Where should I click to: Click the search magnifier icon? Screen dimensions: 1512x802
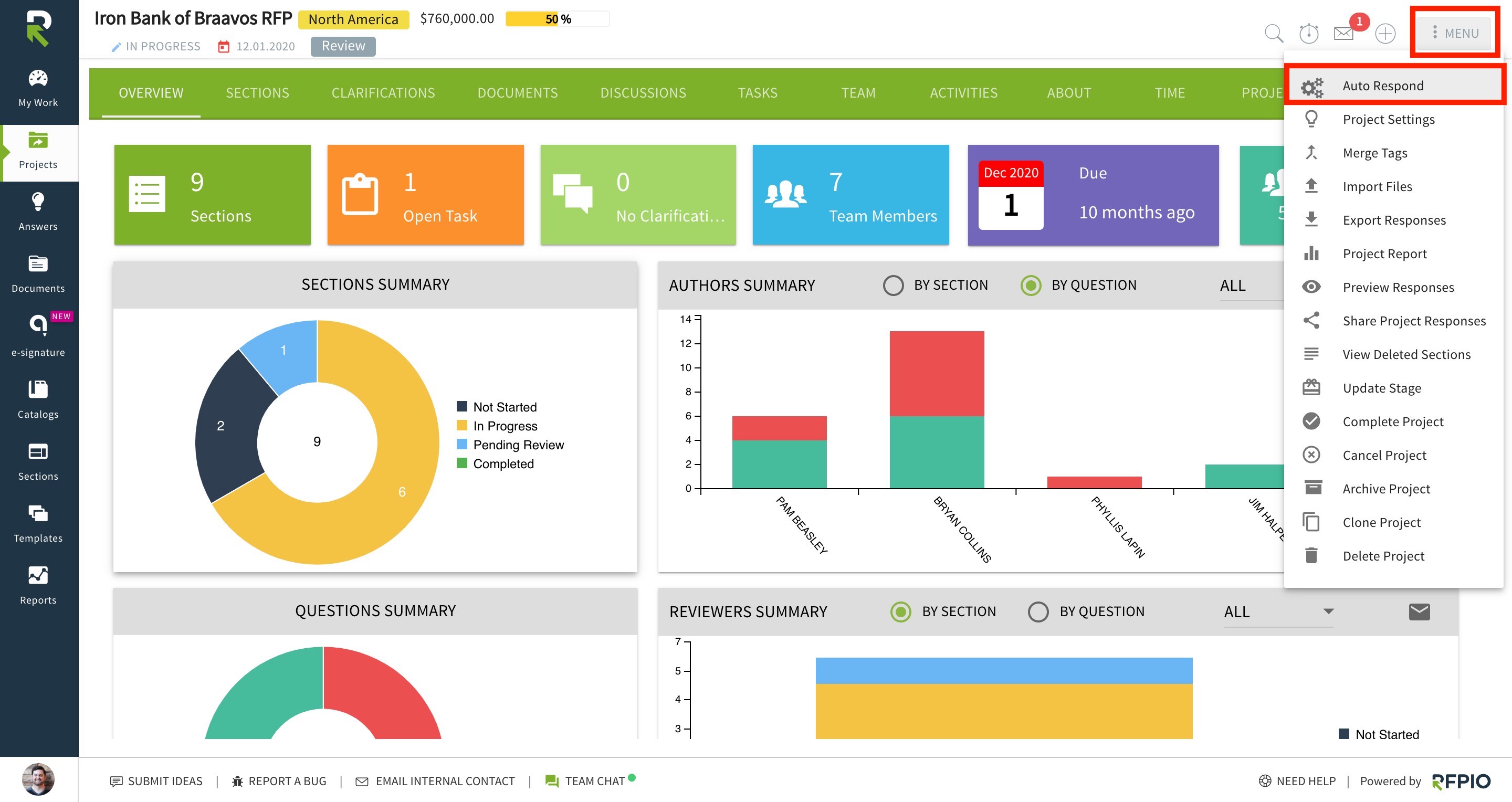[1273, 34]
